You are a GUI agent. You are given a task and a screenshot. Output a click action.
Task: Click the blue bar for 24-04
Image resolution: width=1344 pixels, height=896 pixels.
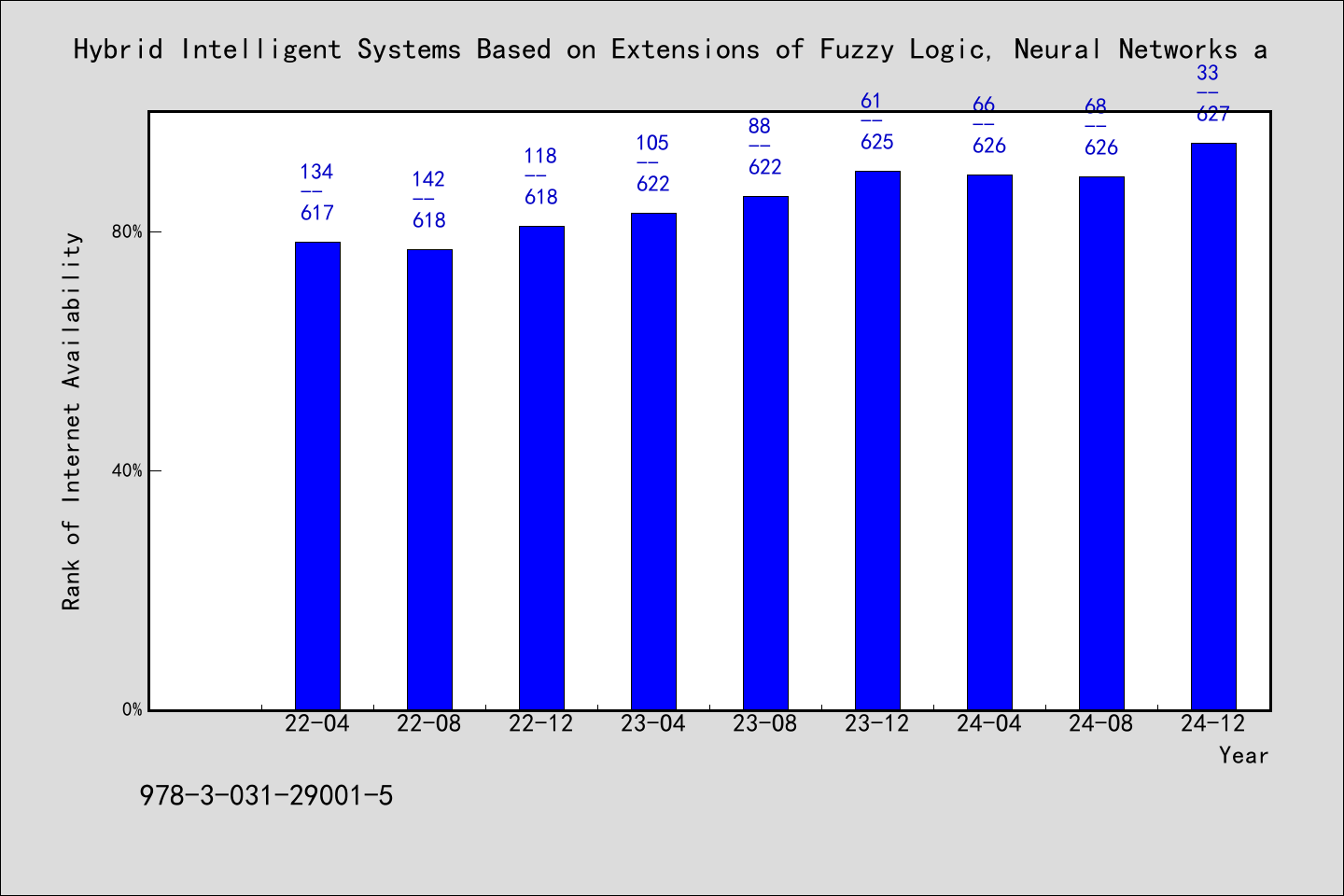coord(989,442)
